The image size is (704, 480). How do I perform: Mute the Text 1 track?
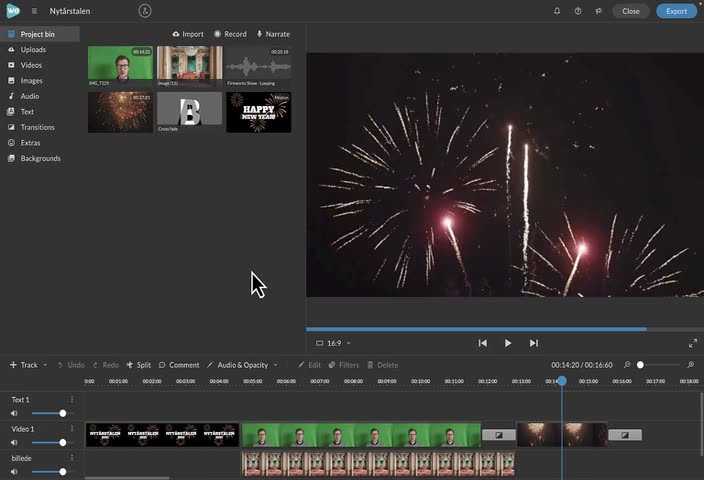pyautogui.click(x=15, y=413)
